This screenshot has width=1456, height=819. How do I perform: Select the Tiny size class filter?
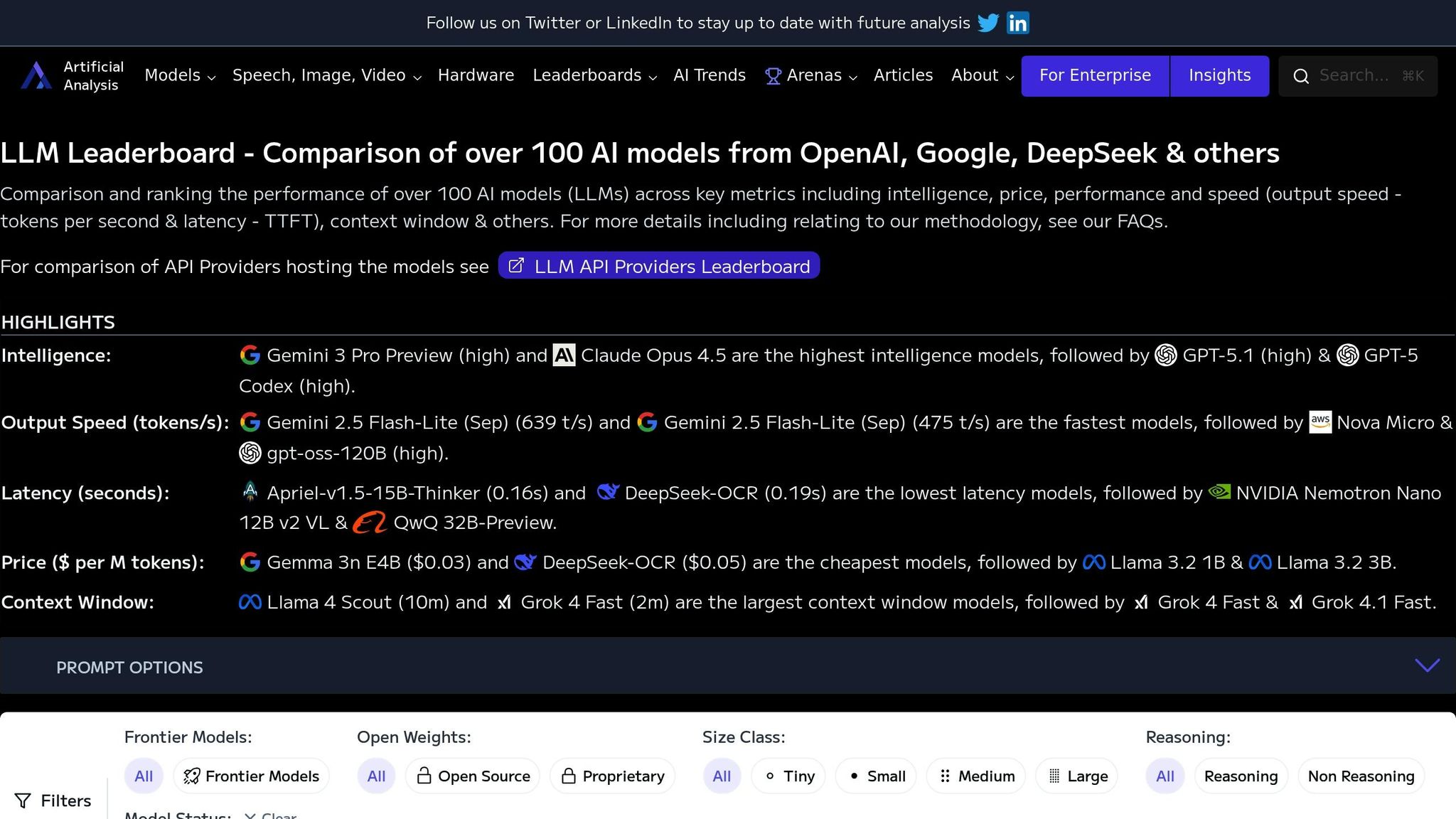click(x=788, y=776)
